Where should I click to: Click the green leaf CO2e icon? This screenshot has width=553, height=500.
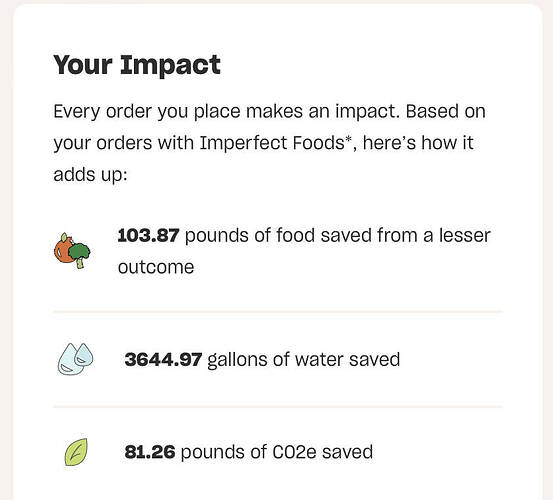click(76, 452)
